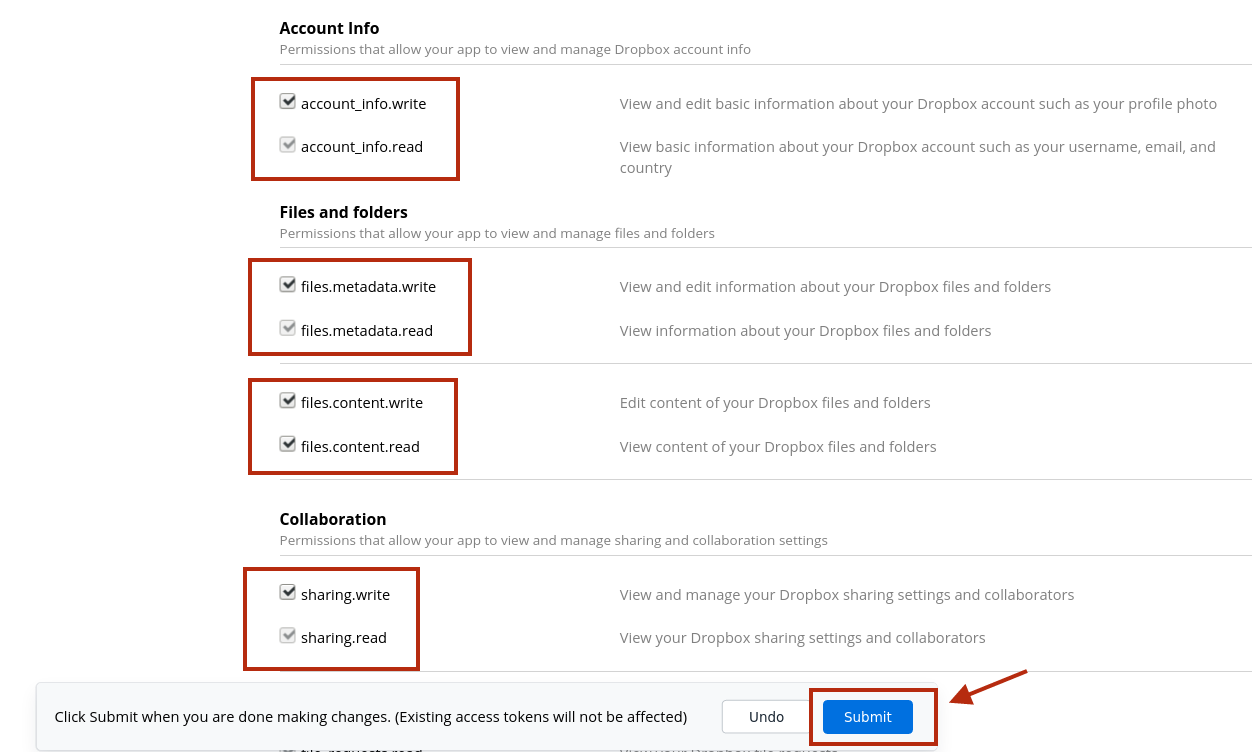Click the greyed sharing.read checkbox
Viewport: 1259px width, 752px height.
click(288, 636)
